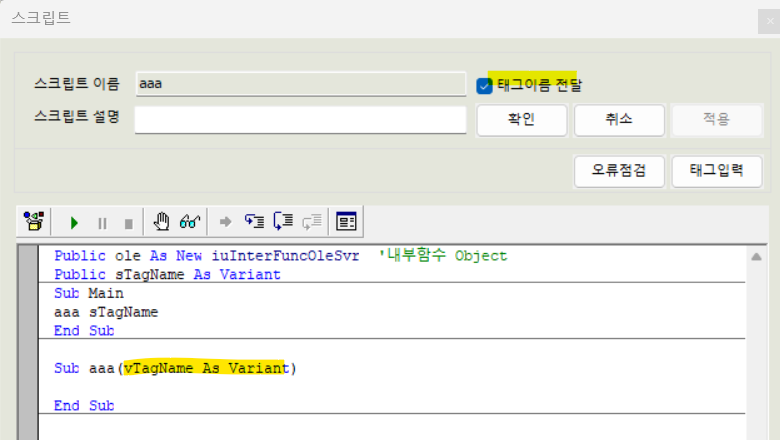Toggle the 태그이름 전달 checkbox
780x440 pixels.
pyautogui.click(x=484, y=86)
